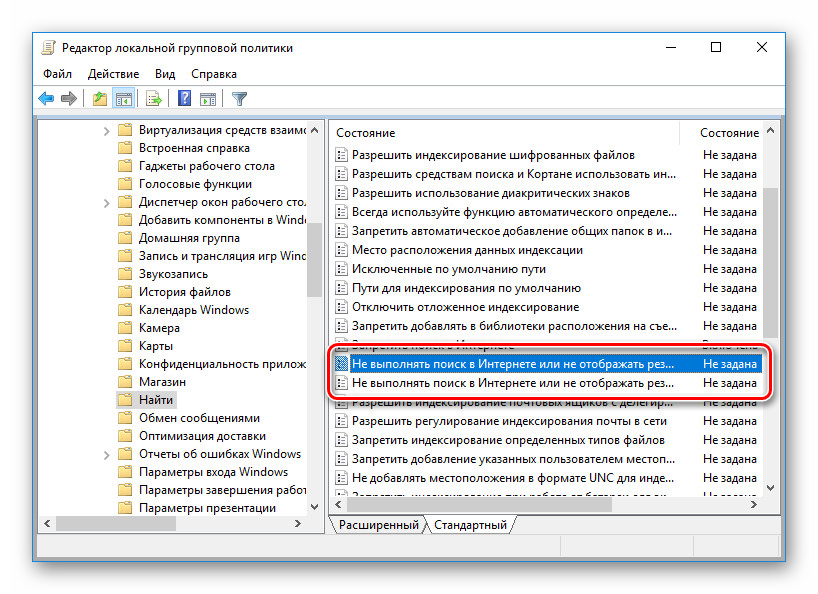Toggle the action pane toolbar icon

pyautogui.click(x=208, y=98)
